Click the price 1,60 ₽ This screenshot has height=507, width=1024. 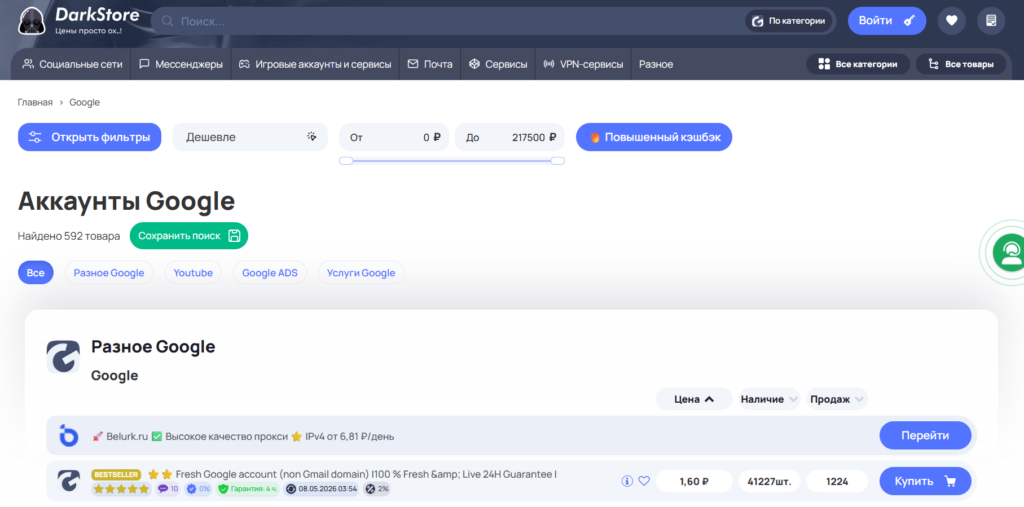694,482
